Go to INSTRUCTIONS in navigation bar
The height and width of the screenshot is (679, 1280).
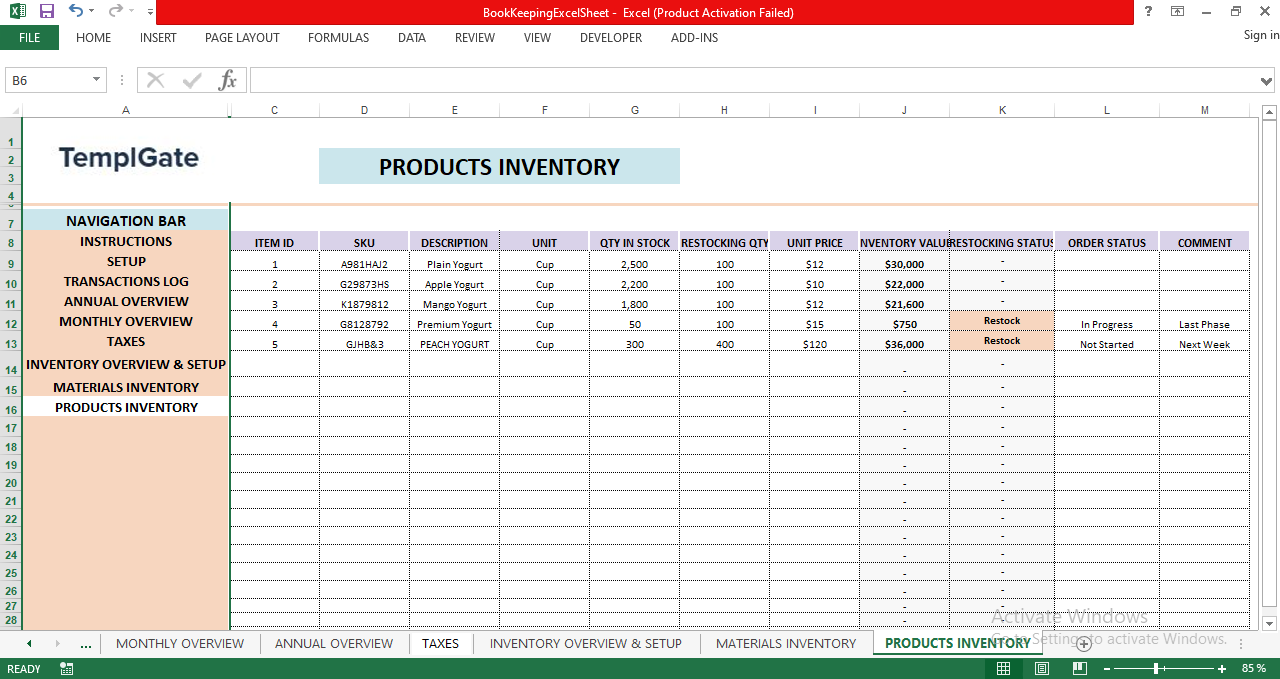(126, 241)
